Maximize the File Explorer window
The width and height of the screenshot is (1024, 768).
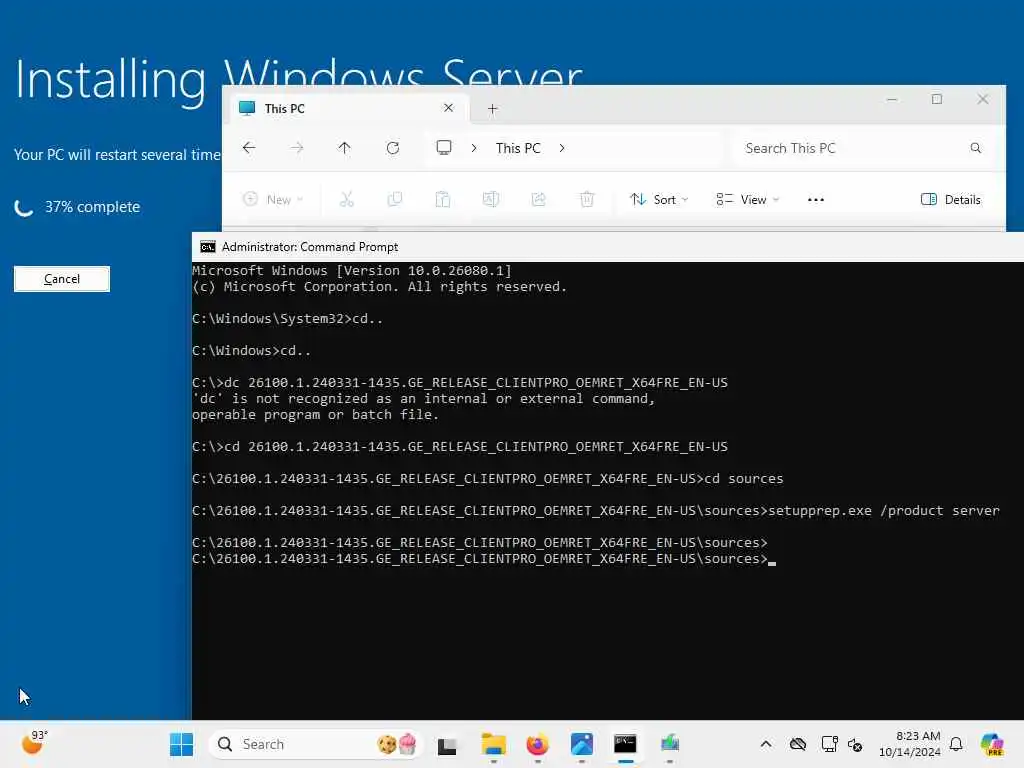tap(937, 99)
